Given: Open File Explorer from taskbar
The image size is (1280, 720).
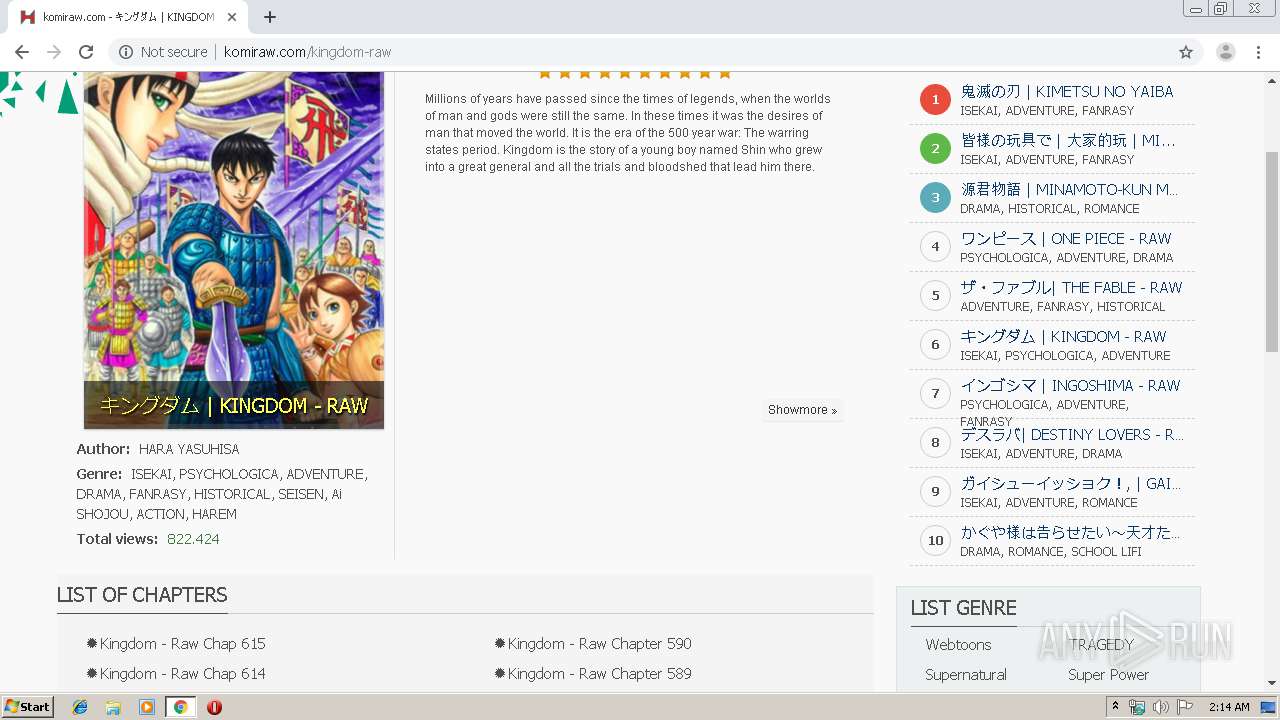Looking at the screenshot, I should point(113,707).
